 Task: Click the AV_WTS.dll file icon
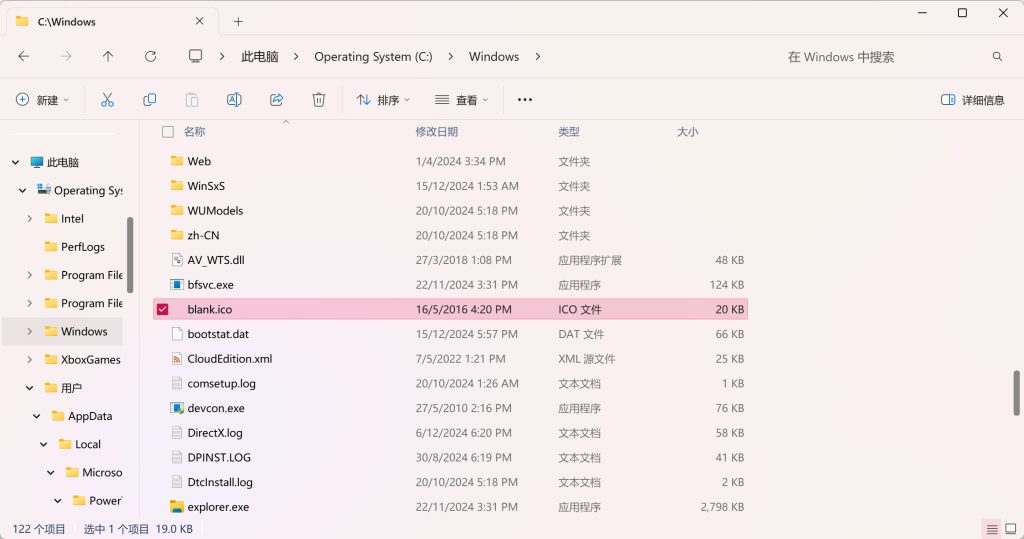pos(176,260)
